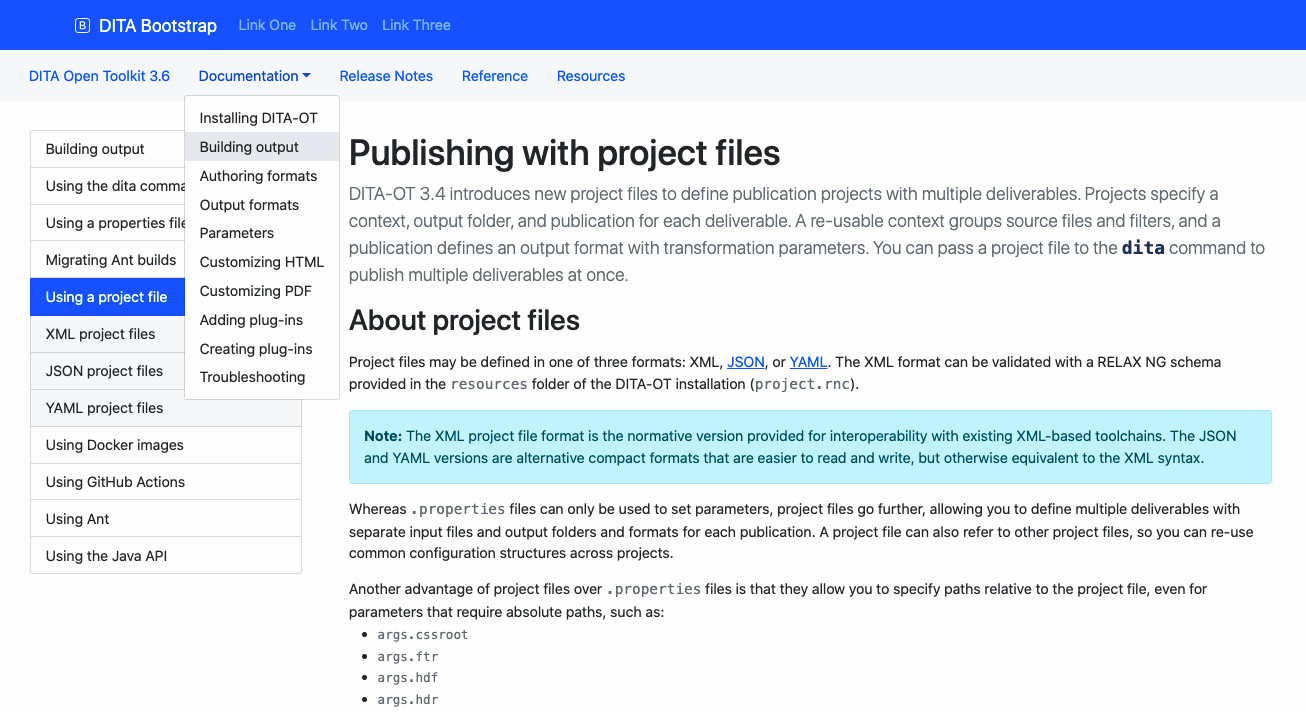Select Creating plug-ins menu entry
This screenshot has height=712, width=1306.
click(256, 349)
